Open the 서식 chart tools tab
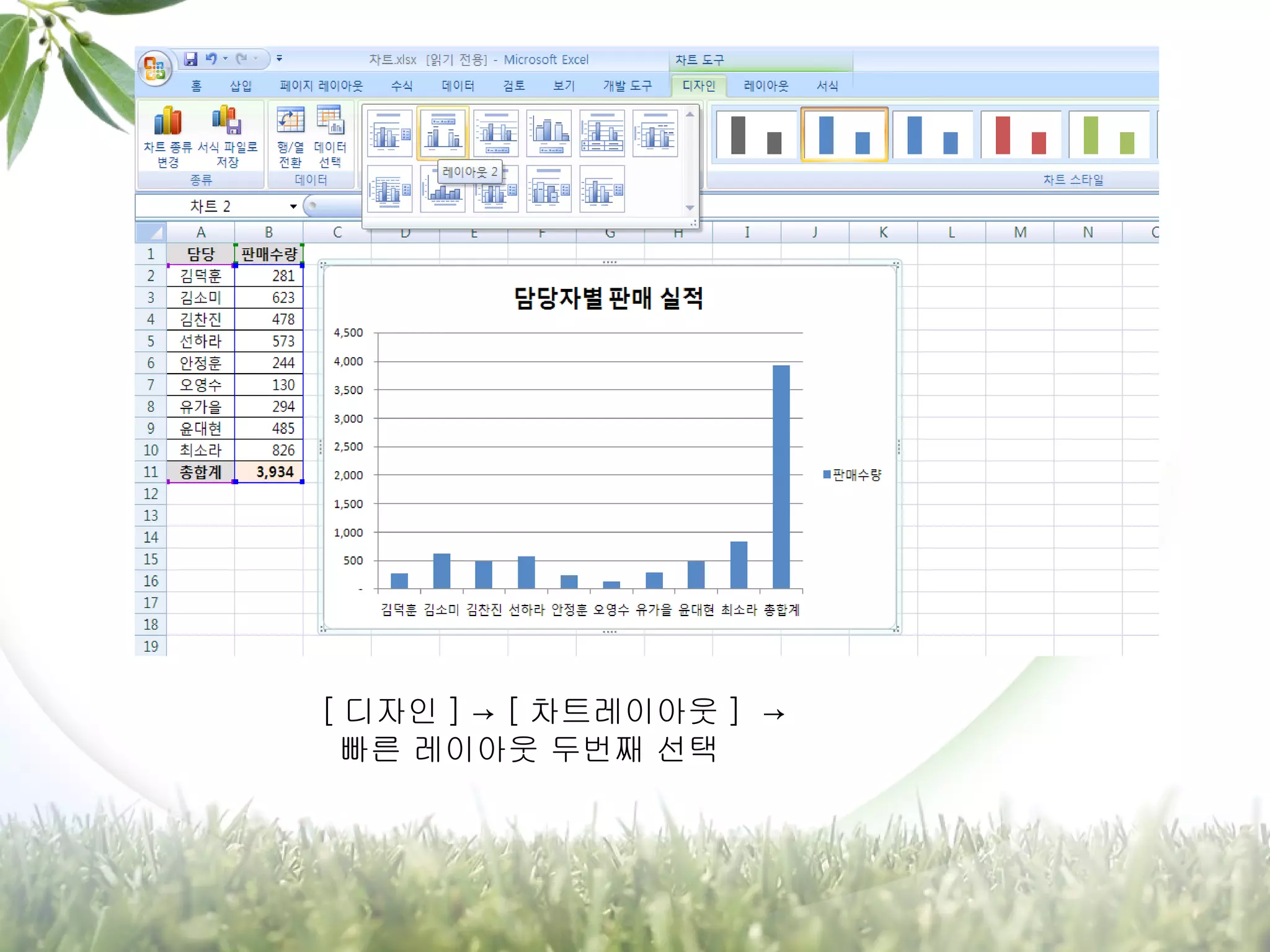The image size is (1270, 952). coord(827,86)
